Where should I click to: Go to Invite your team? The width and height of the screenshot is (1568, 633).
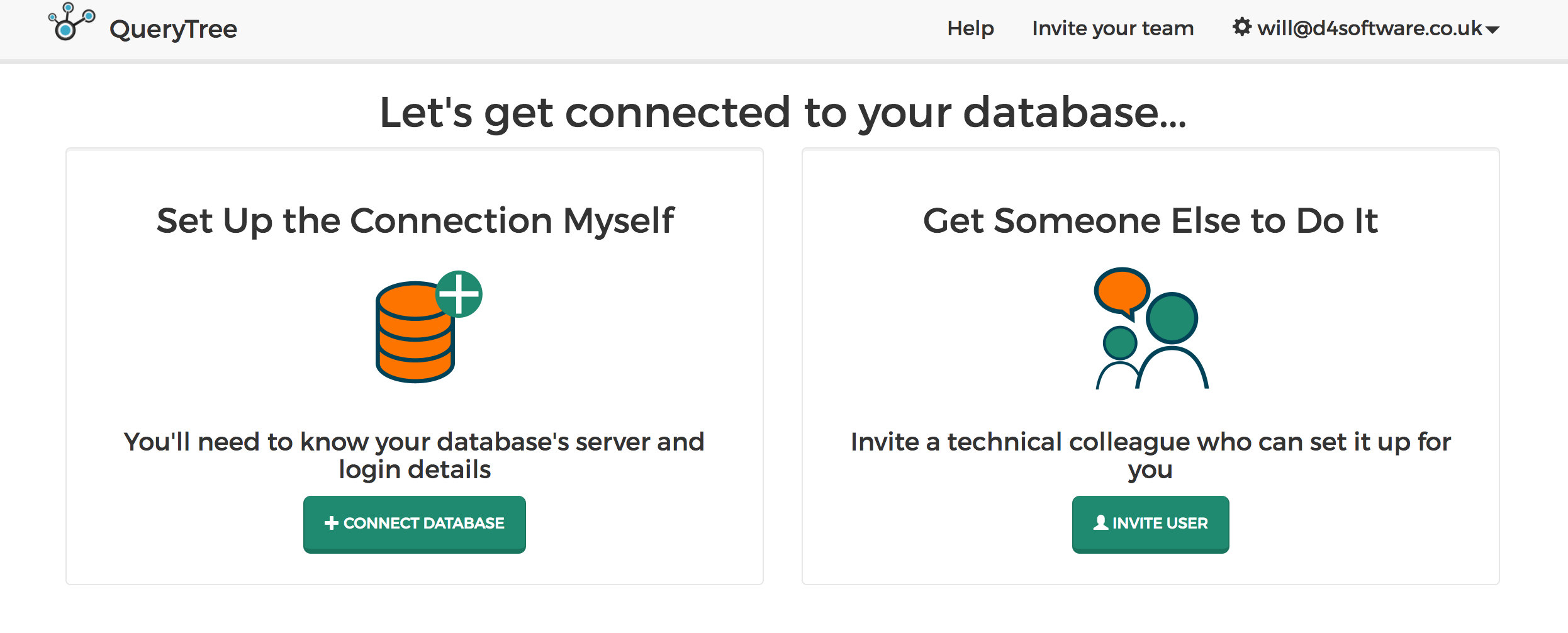pyautogui.click(x=1112, y=28)
